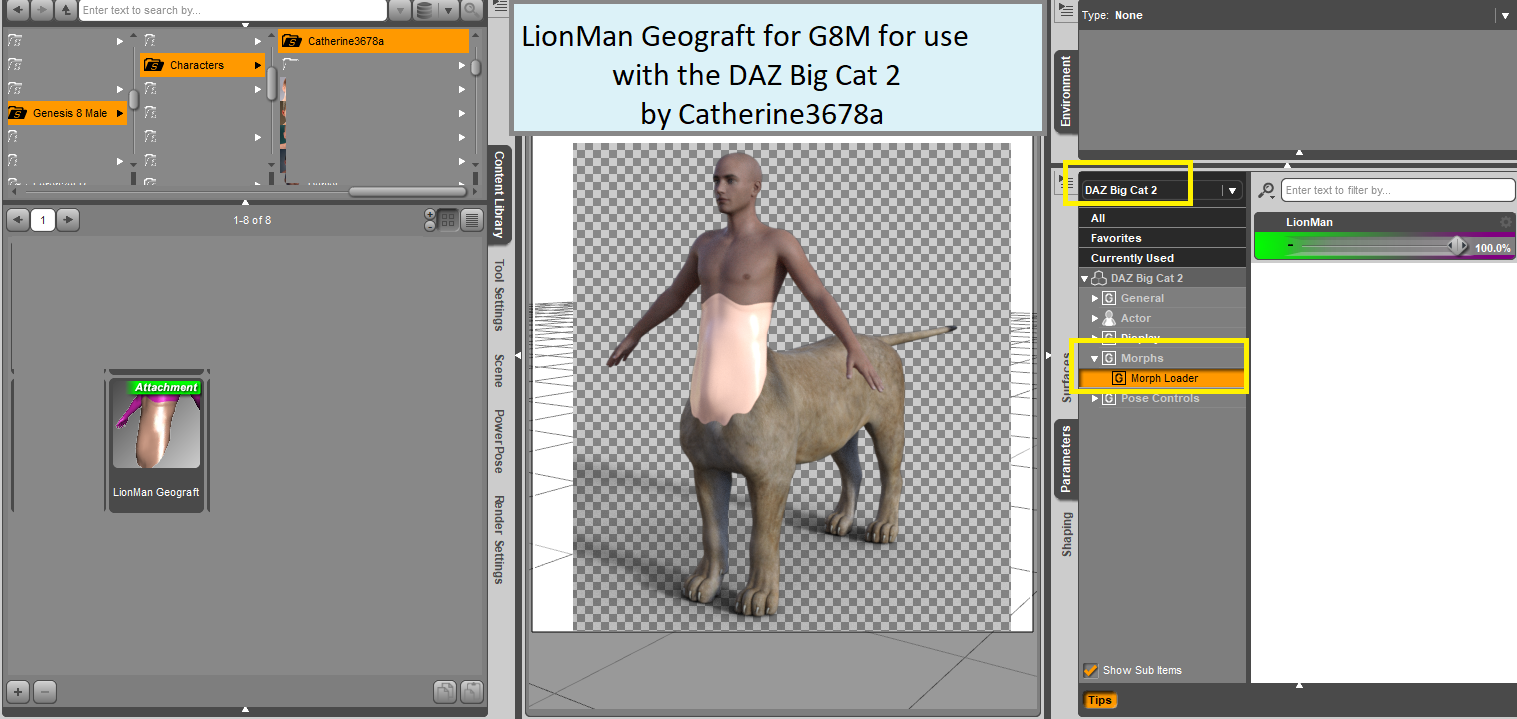This screenshot has width=1517, height=719.
Task: Click the left pane collapse arrow by viewport
Action: click(x=519, y=355)
